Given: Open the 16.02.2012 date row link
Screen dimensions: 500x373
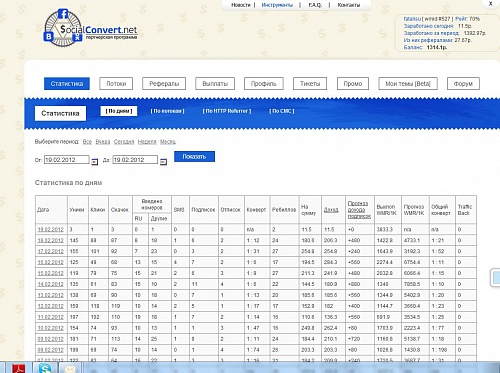Looking at the screenshot, I should [x=50, y=262].
